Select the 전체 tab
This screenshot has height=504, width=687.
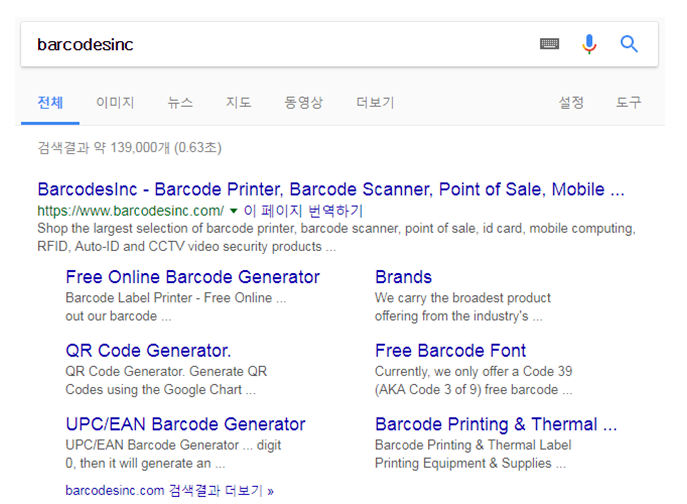point(50,103)
